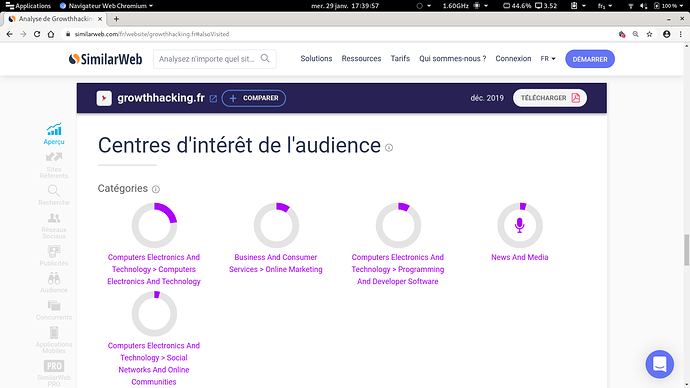Expand the Navigateur Web Chromium menu
This screenshot has width=690, height=388.
pos(106,6)
